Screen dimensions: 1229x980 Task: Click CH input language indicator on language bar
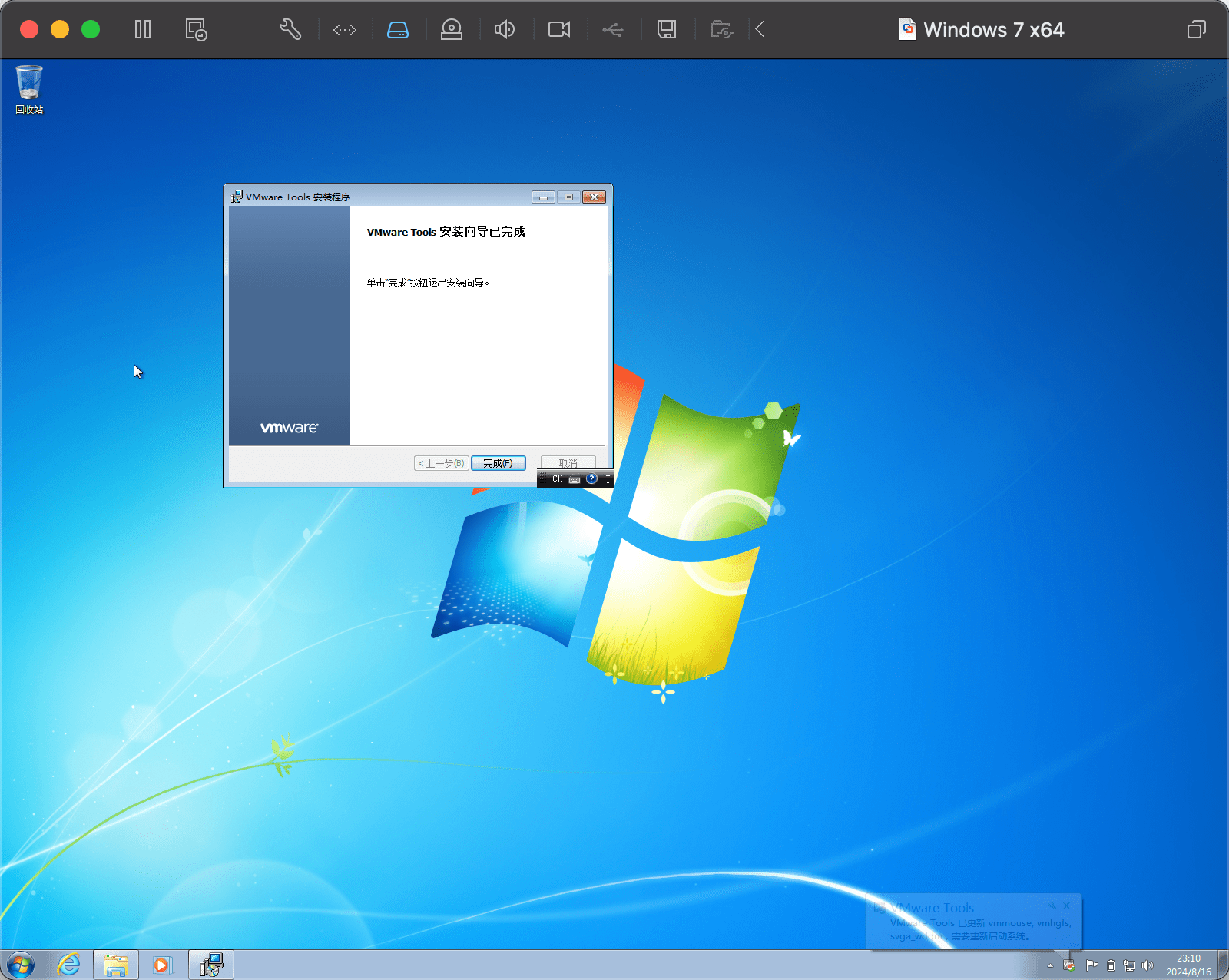(558, 479)
